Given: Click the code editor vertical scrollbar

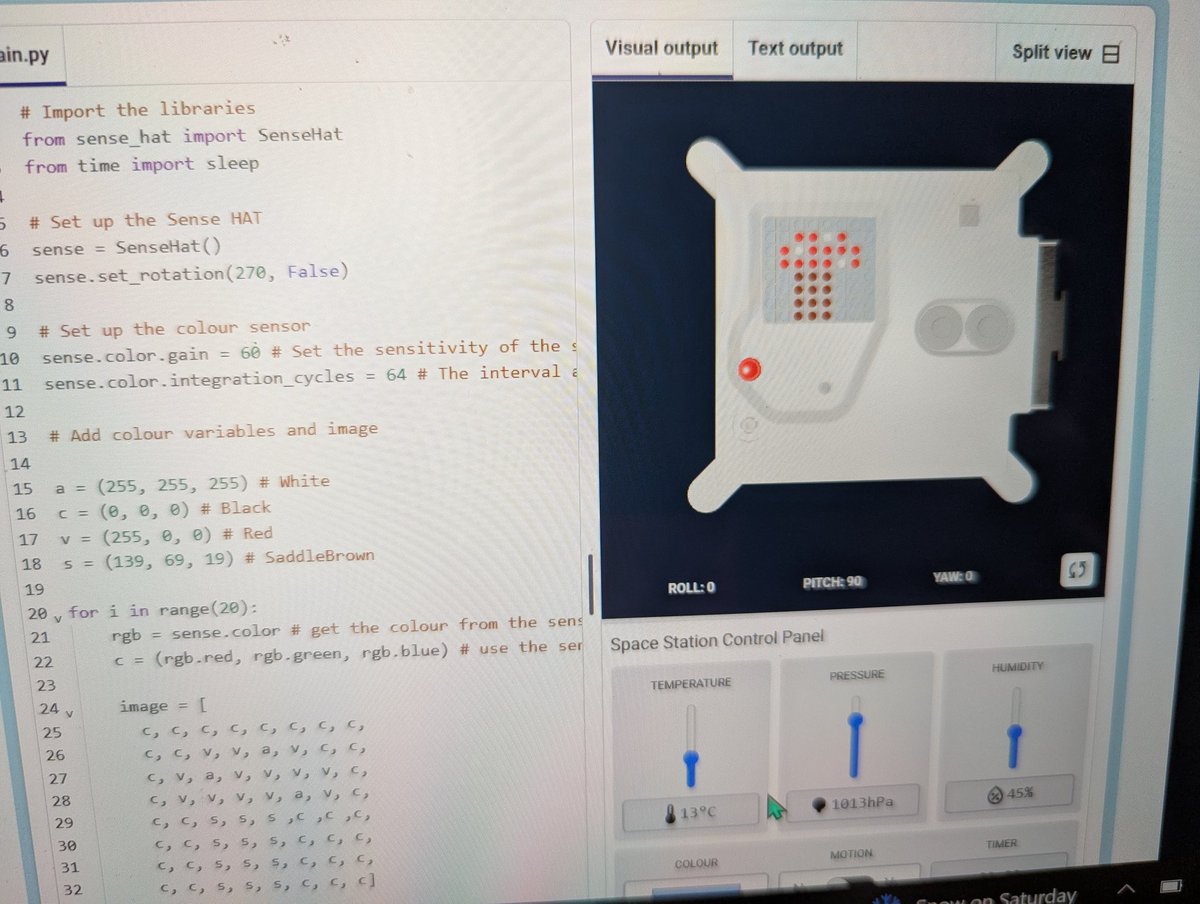Looking at the screenshot, I should (x=592, y=587).
